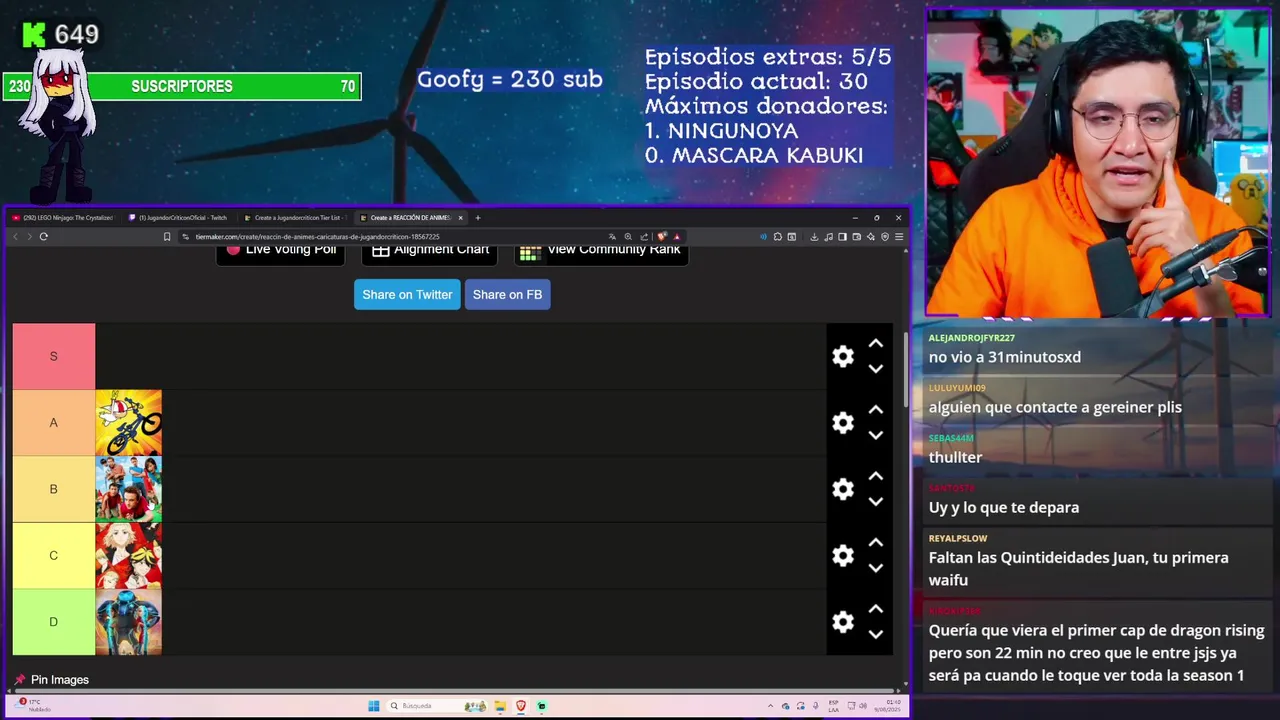
Task: Open settings gear for B tier row
Action: (843, 489)
